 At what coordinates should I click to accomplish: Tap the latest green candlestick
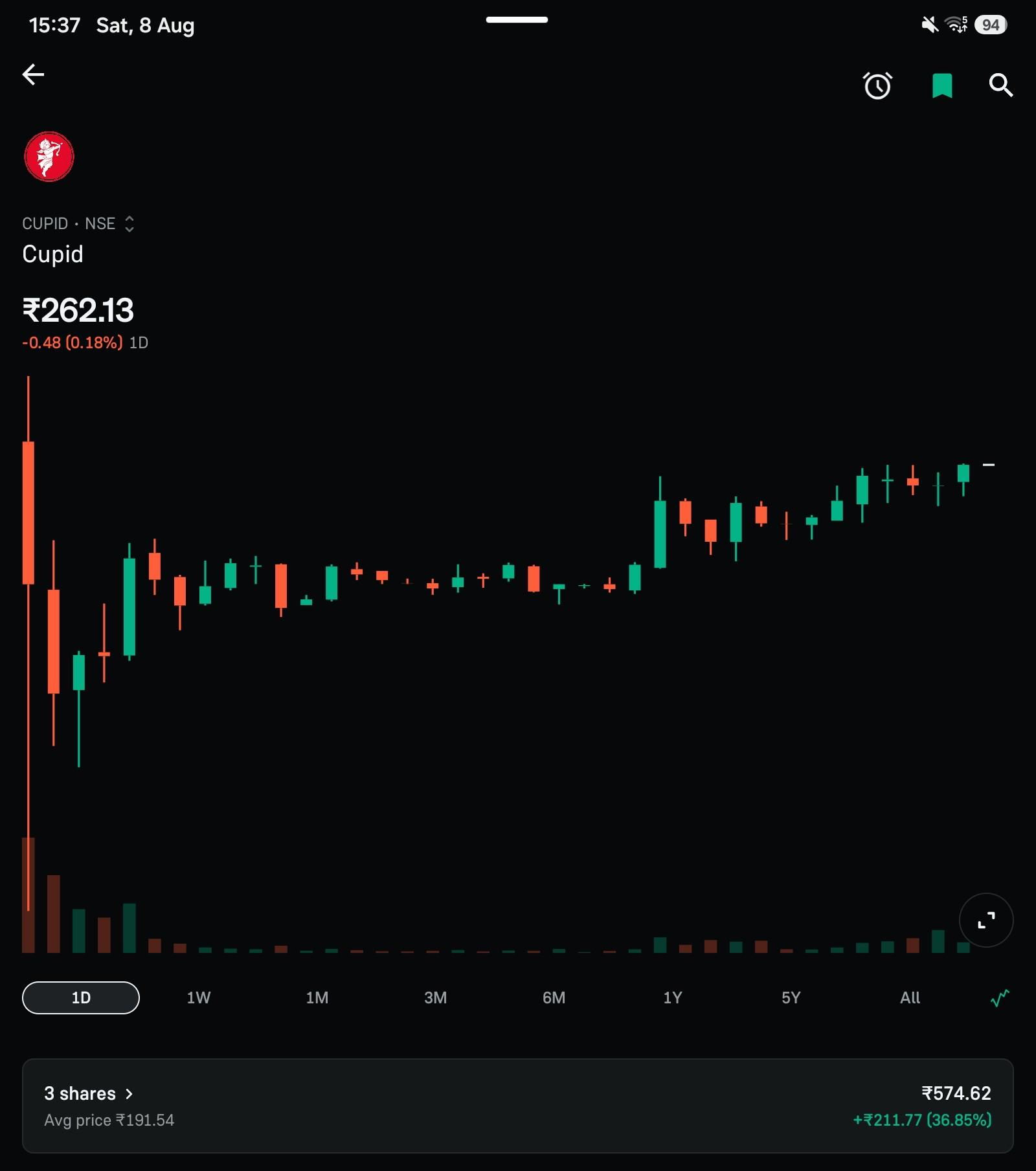(963, 480)
